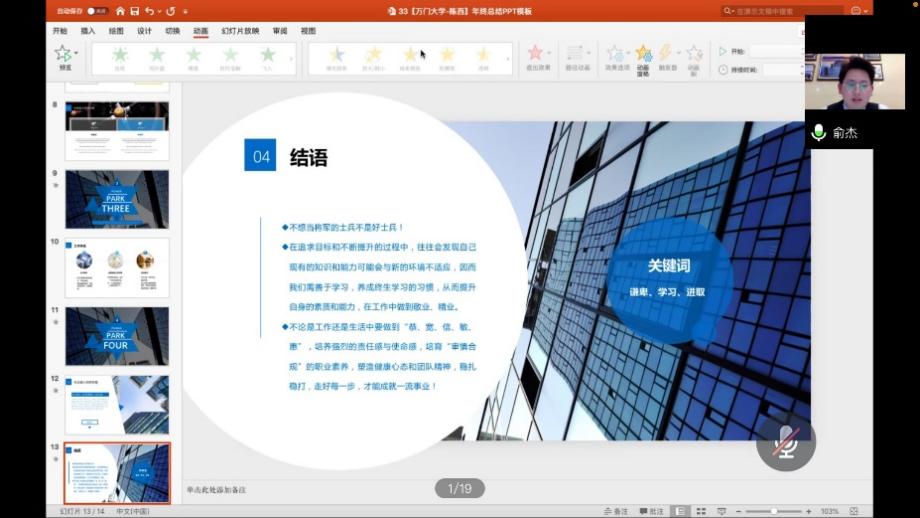Toggle the 备注 notes button in status bar
Screen dimensions: 920x518
tap(616, 512)
